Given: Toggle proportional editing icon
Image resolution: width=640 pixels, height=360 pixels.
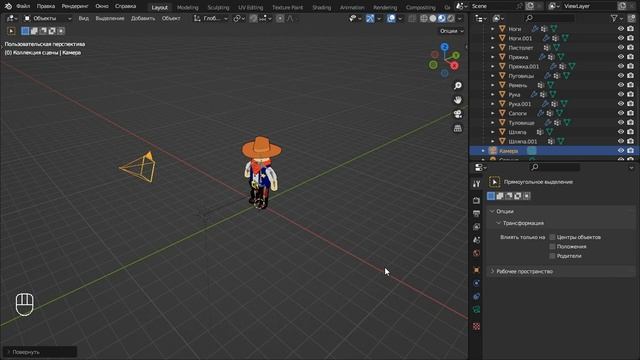Looking at the screenshot, I should [x=280, y=18].
